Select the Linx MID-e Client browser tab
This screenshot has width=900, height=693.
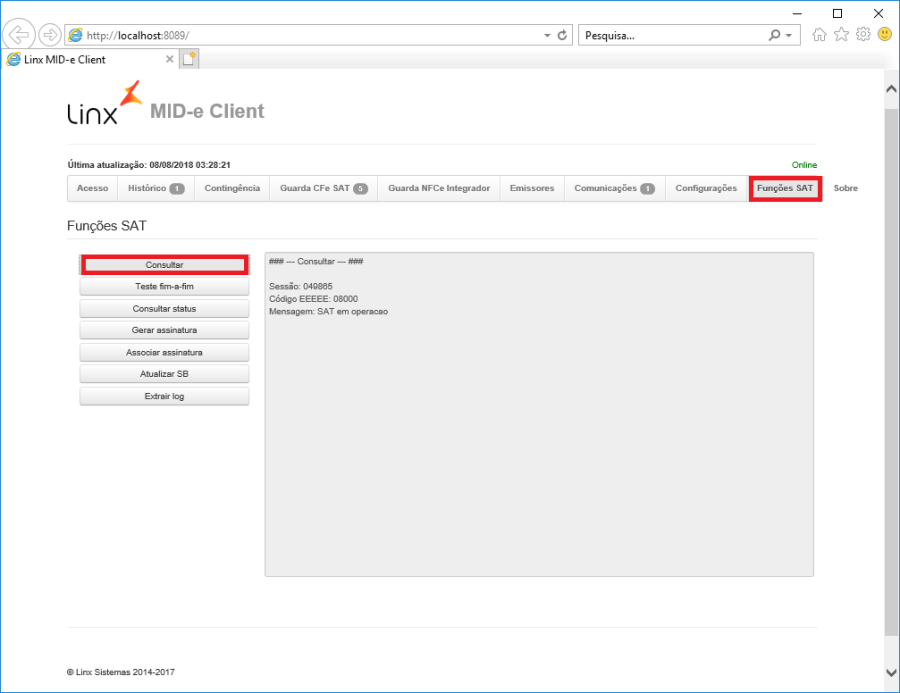click(x=90, y=59)
